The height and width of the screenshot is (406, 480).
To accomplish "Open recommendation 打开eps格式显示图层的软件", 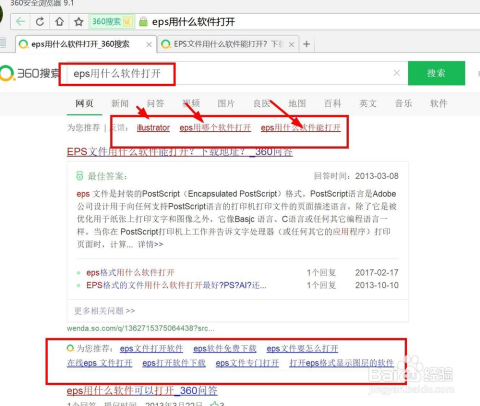I will pos(342,363).
